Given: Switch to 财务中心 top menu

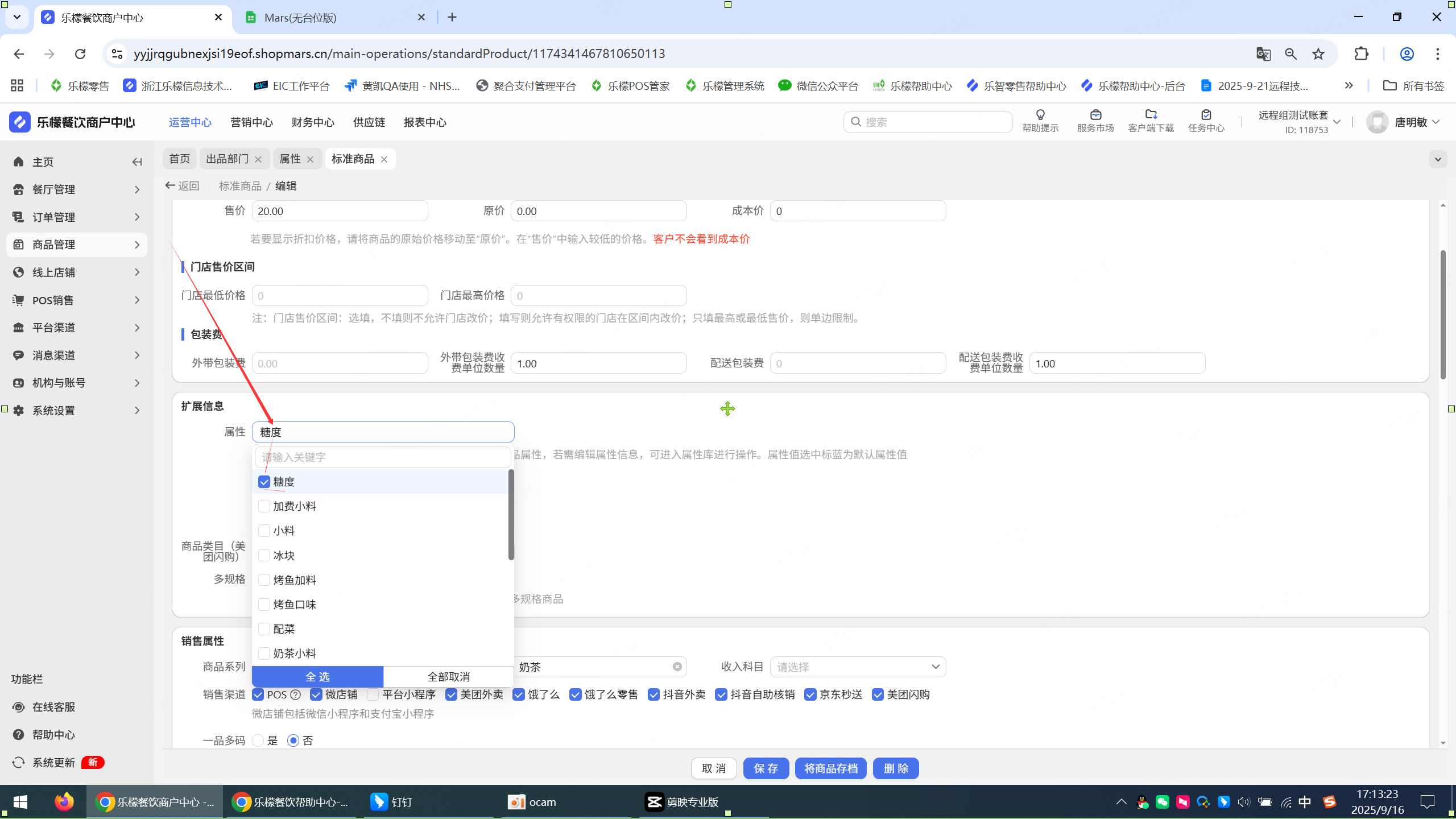Looking at the screenshot, I should pyautogui.click(x=313, y=122).
